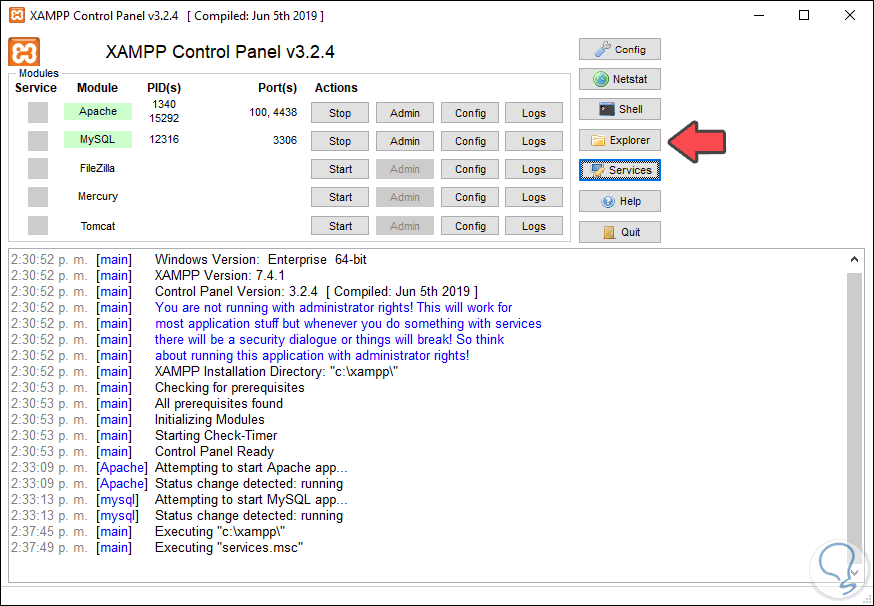
Task: View MySQL Logs
Action: 534,141
